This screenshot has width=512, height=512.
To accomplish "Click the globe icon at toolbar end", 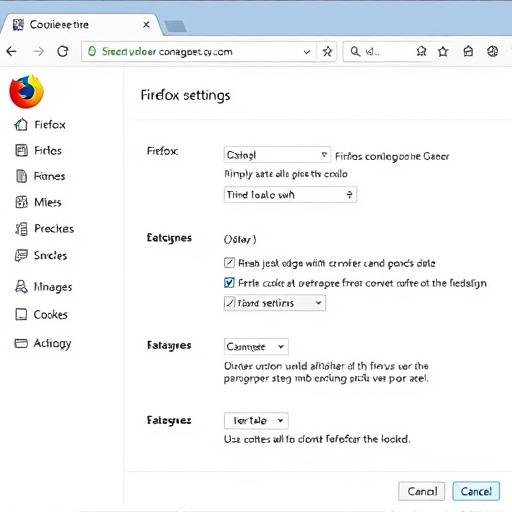I will (493, 51).
